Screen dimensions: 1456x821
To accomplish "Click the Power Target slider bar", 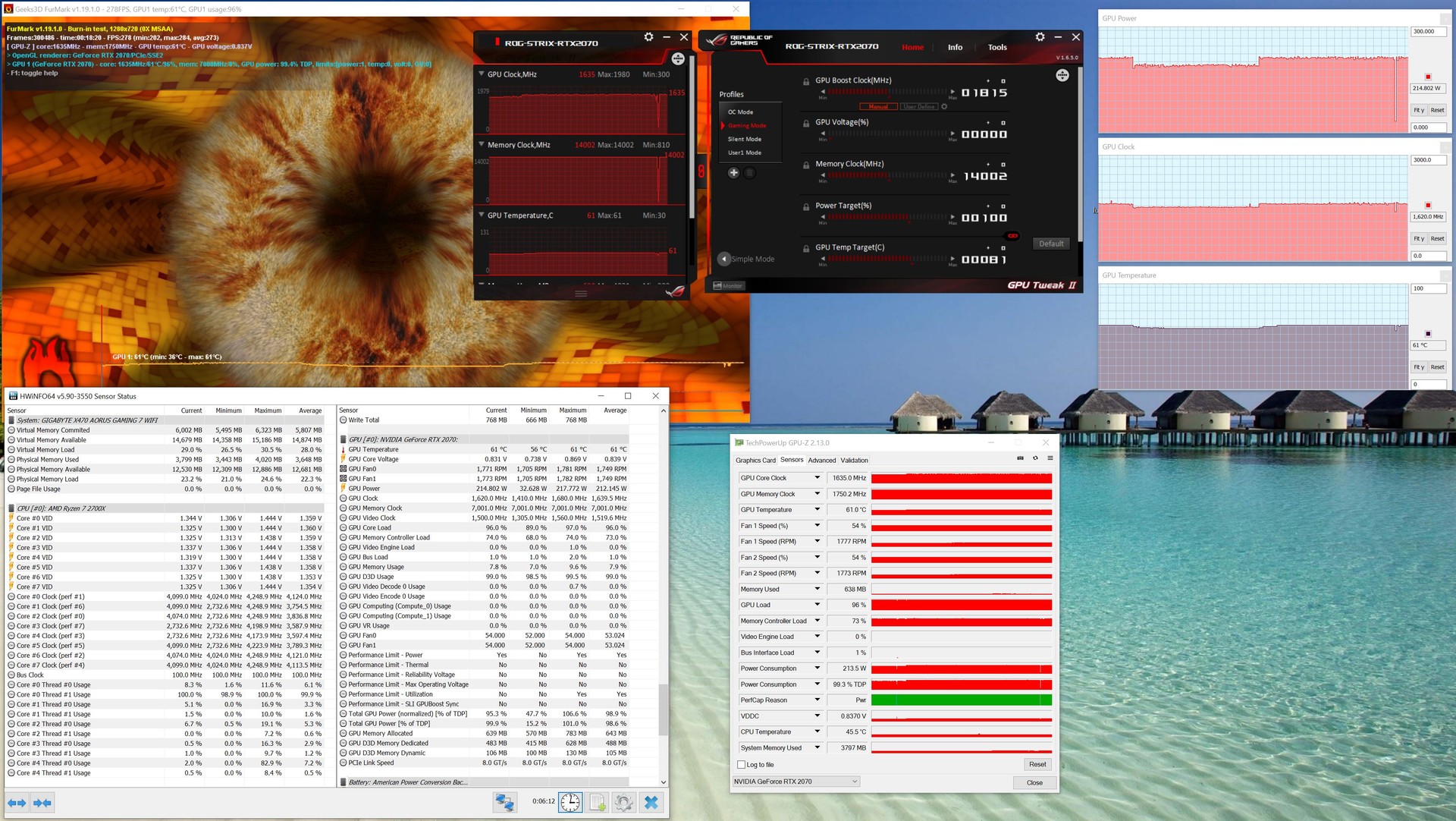I will click(887, 218).
